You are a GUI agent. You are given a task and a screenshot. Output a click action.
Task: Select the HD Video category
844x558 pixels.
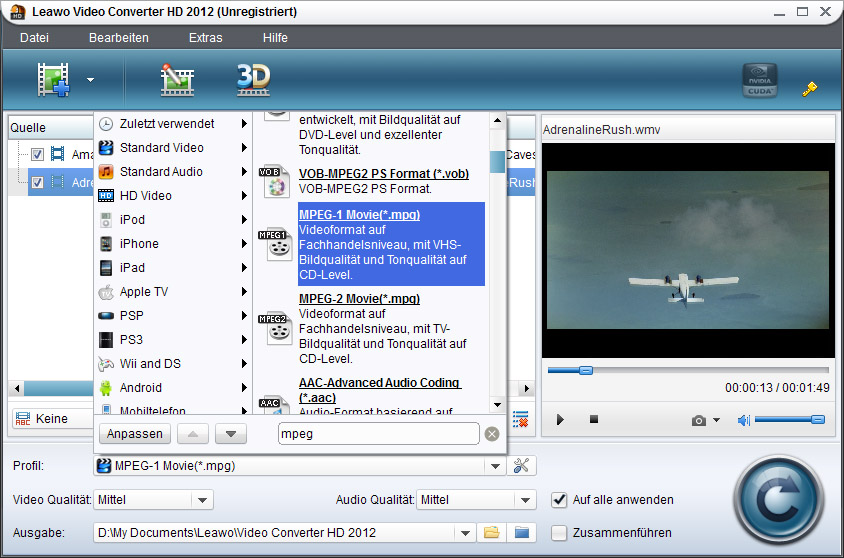click(x=146, y=196)
